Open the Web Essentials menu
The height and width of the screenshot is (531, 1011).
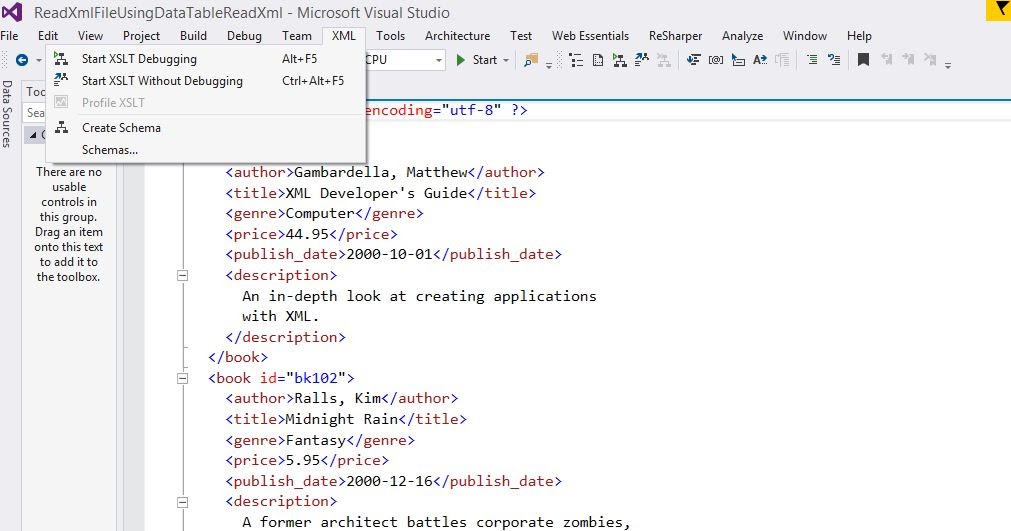tap(590, 36)
